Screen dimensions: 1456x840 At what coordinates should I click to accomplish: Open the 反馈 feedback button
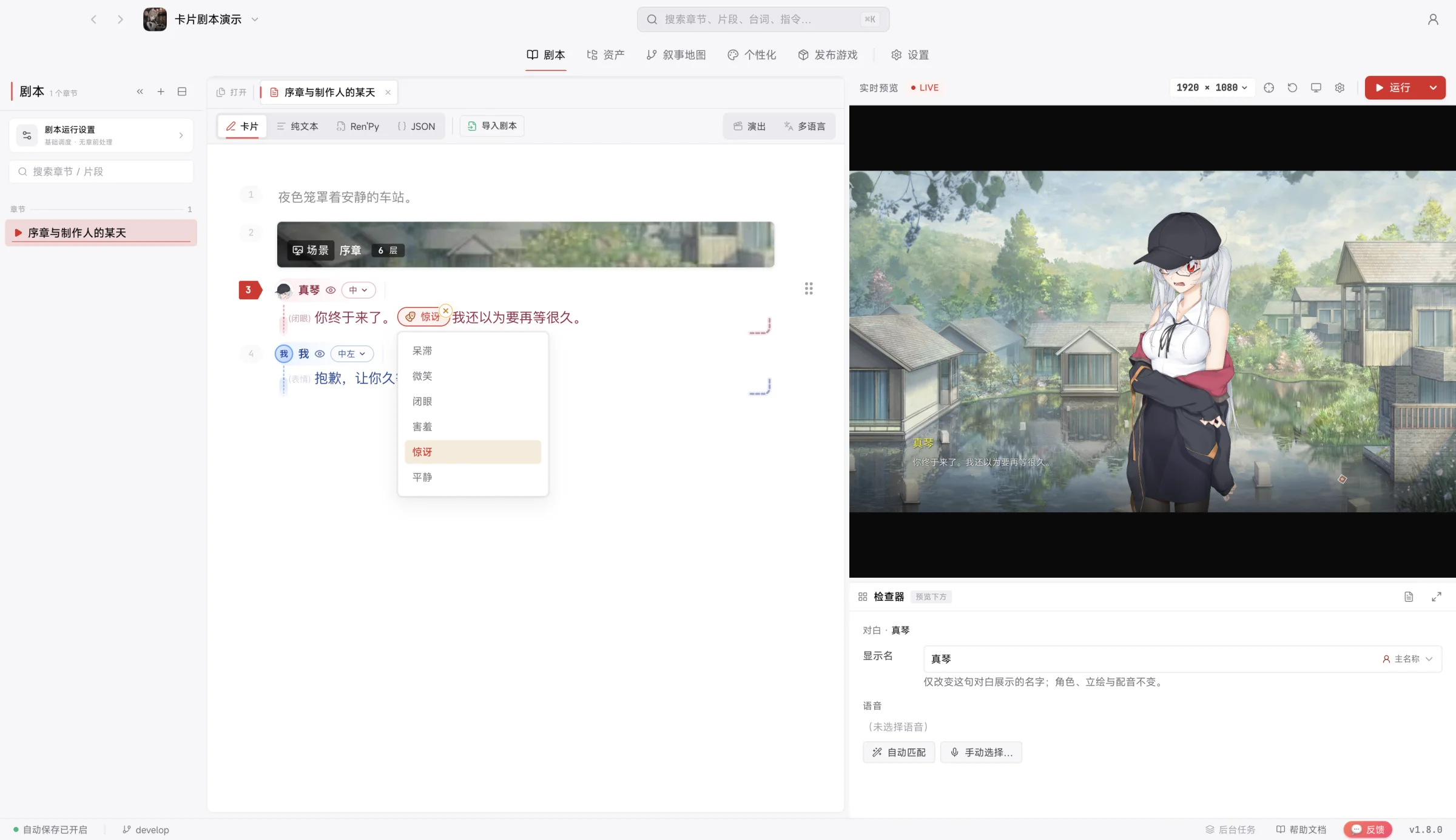coord(1368,830)
